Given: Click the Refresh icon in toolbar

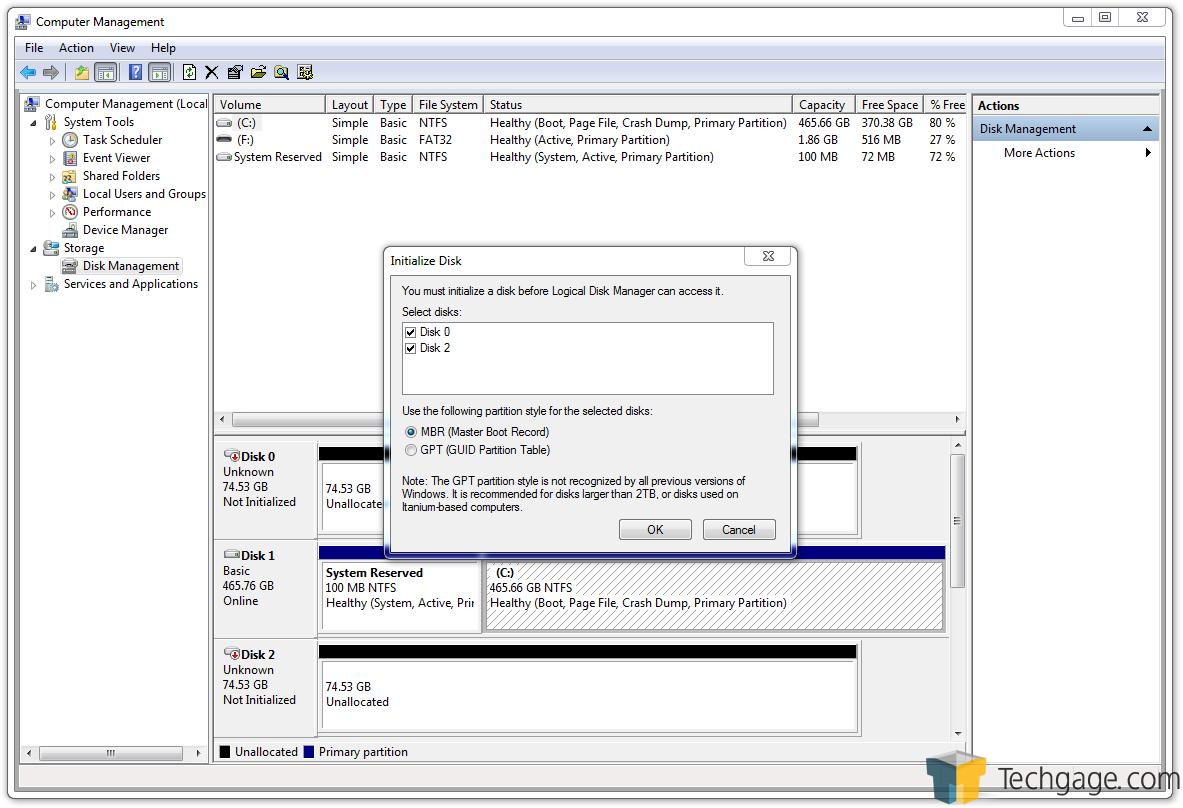Looking at the screenshot, I should click(x=189, y=72).
